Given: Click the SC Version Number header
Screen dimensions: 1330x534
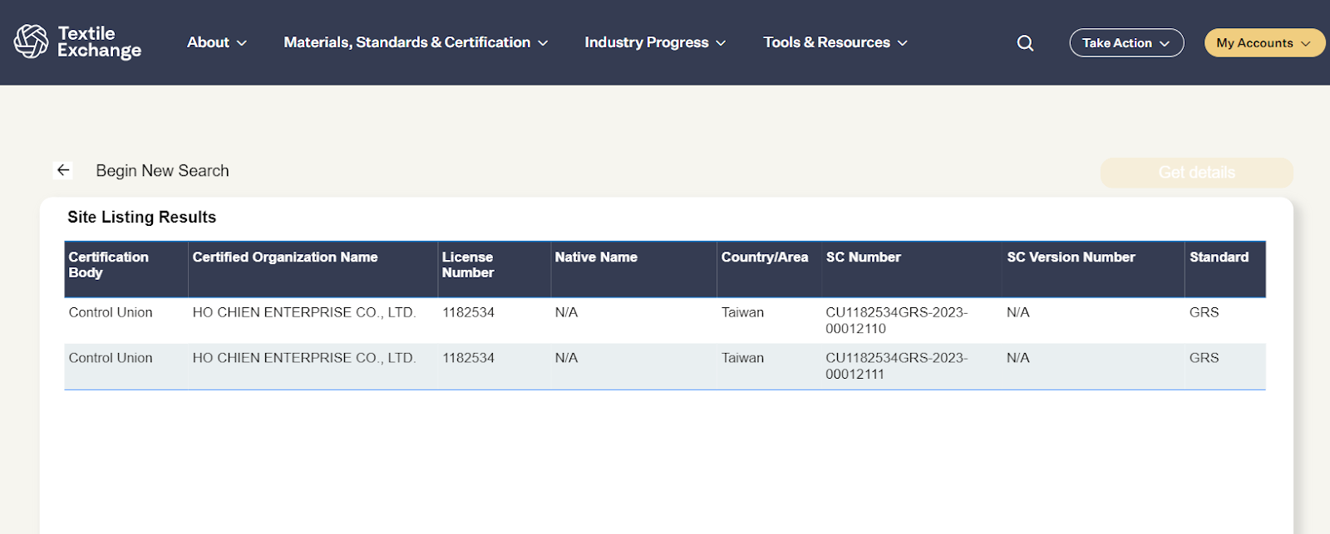Looking at the screenshot, I should [x=1070, y=257].
